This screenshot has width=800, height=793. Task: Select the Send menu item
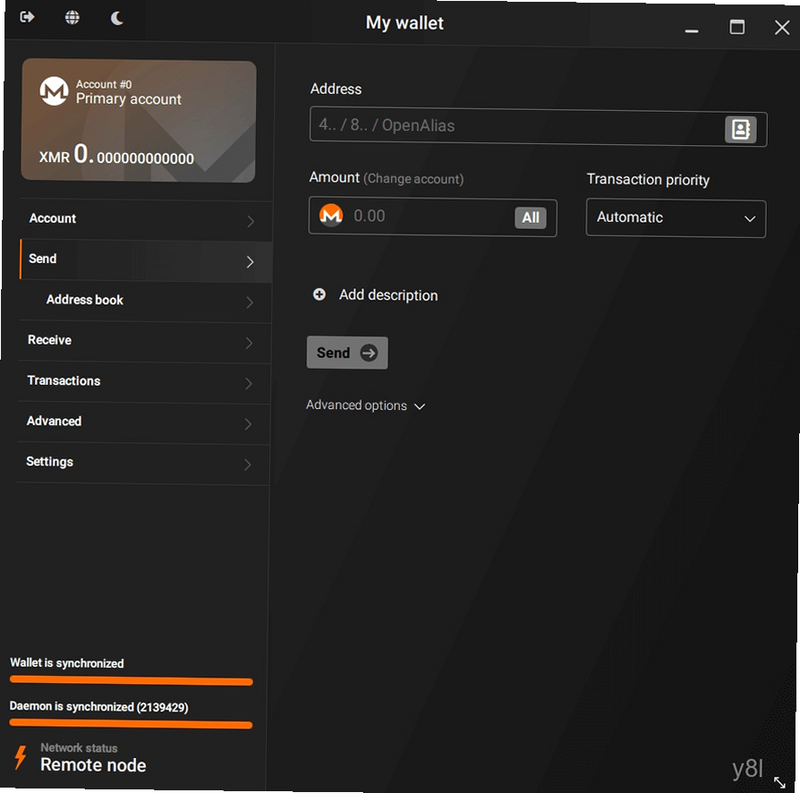coord(145,260)
